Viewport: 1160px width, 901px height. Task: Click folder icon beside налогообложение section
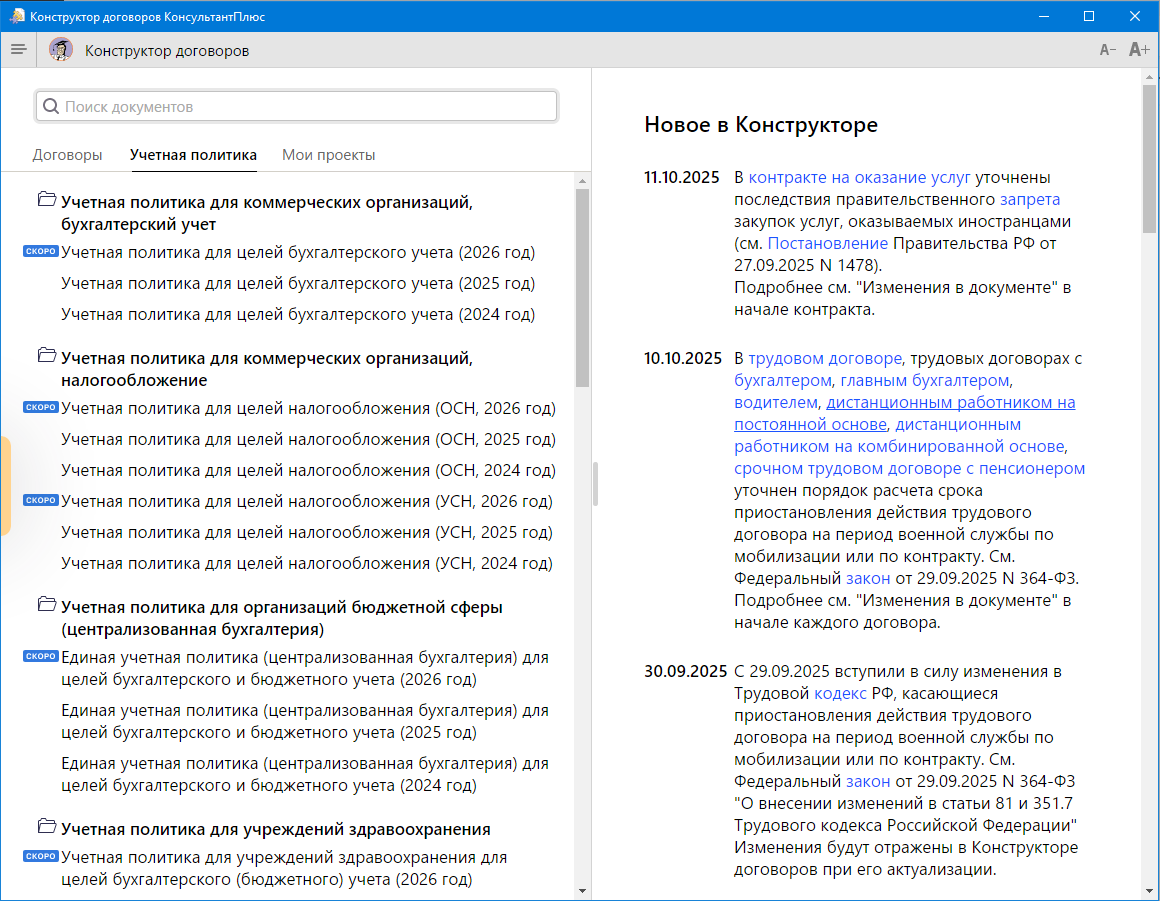coord(46,356)
